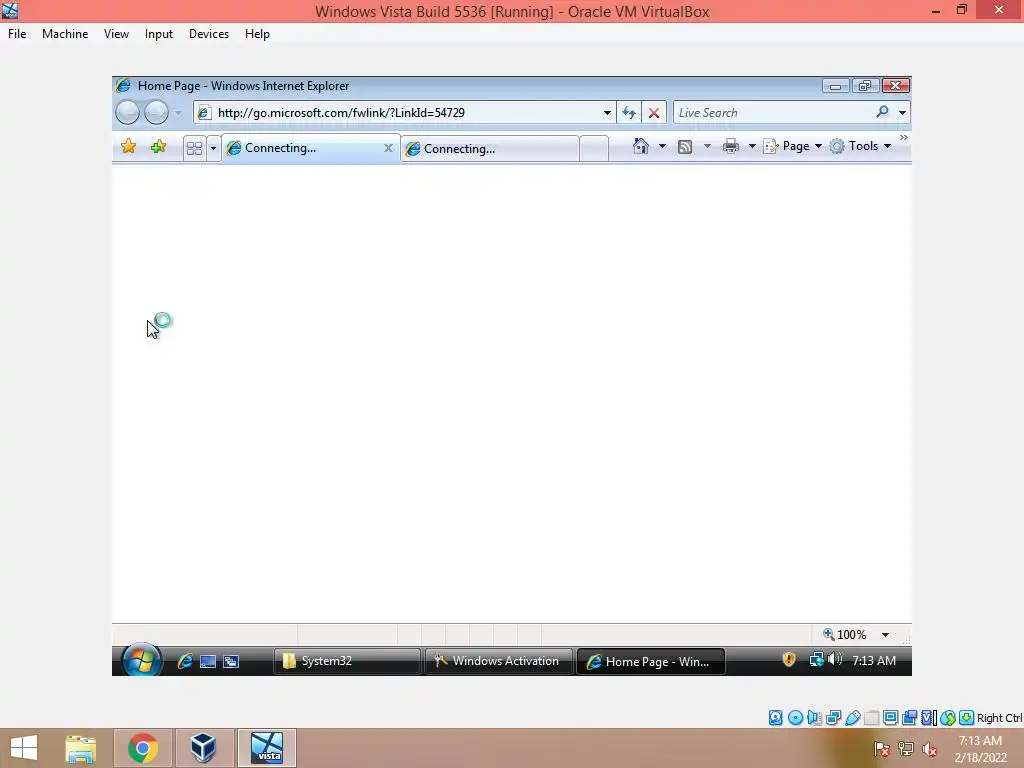The width and height of the screenshot is (1024, 768).
Task: Switch to Windows Activation taskbar button
Action: 499,661
